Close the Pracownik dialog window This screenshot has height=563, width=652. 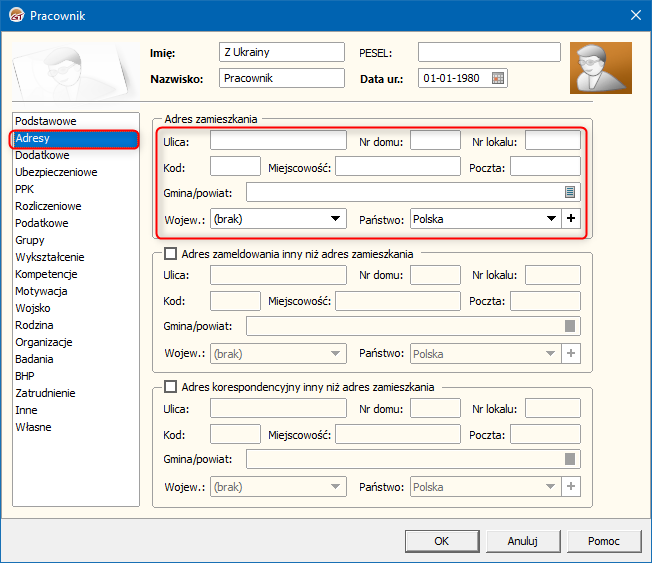coord(634,15)
